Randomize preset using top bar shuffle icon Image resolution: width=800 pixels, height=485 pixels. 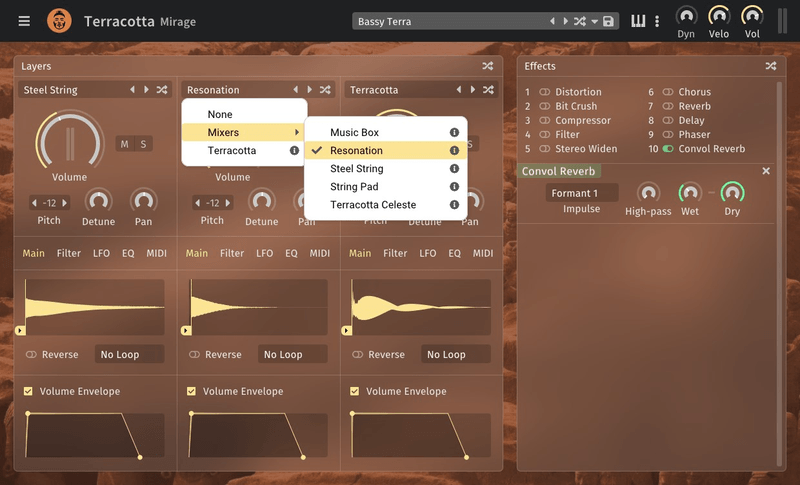coord(580,21)
